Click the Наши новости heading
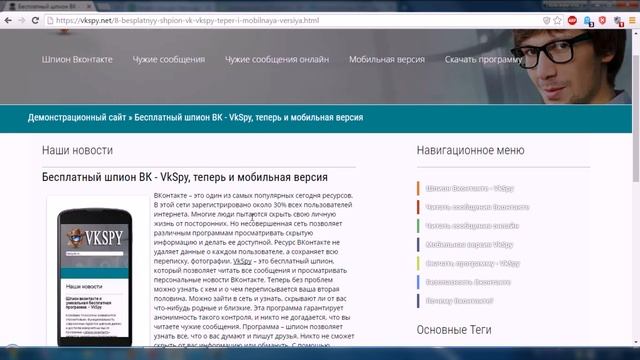The image size is (640, 360). pos(78,150)
